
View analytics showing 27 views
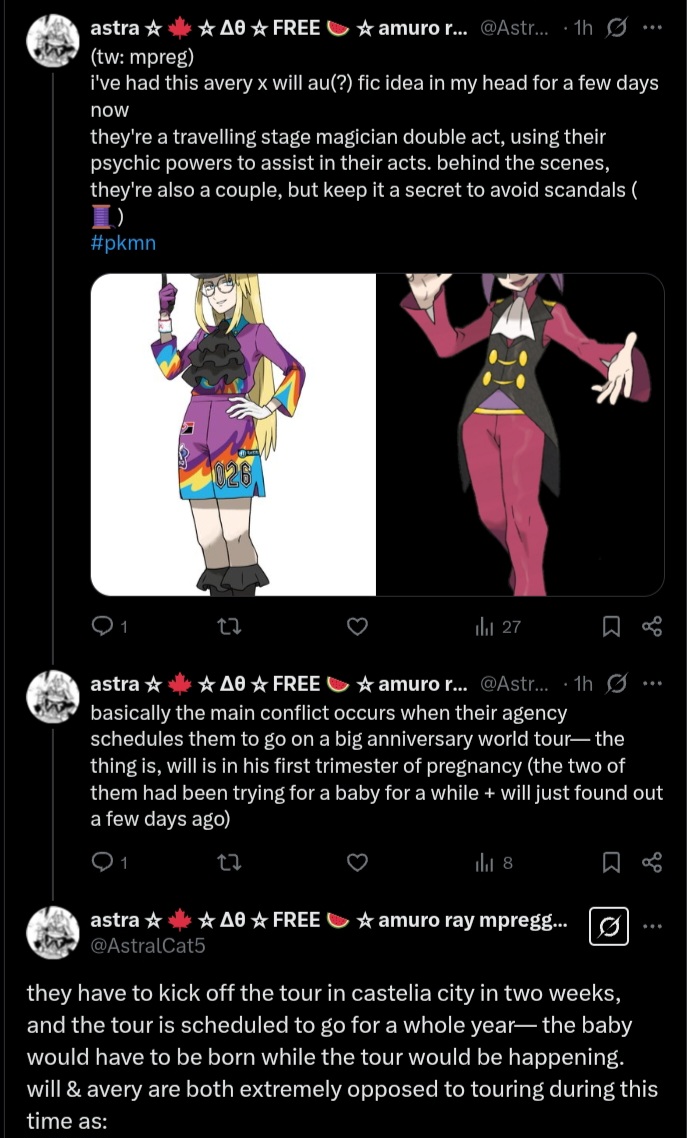pyautogui.click(x=497, y=627)
